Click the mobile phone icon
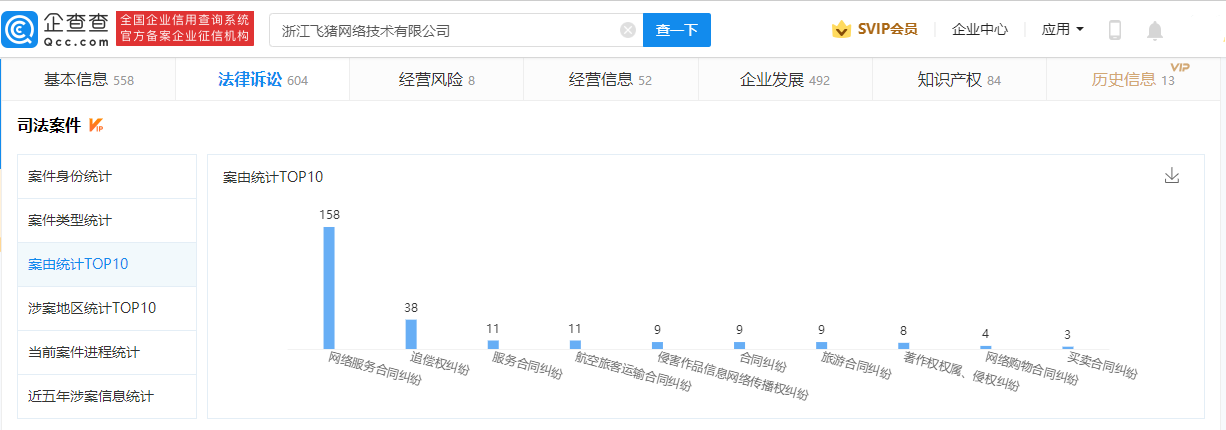This screenshot has height=430, width=1226. (1115, 30)
